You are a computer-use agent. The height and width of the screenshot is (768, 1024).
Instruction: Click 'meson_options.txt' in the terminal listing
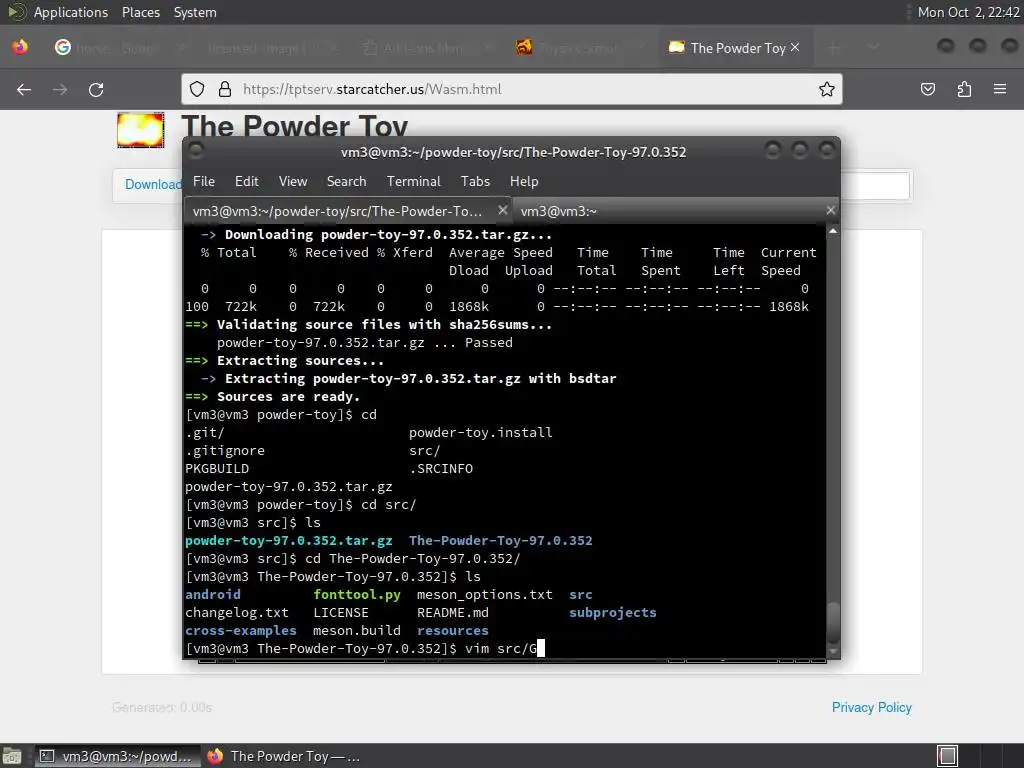[x=485, y=595]
